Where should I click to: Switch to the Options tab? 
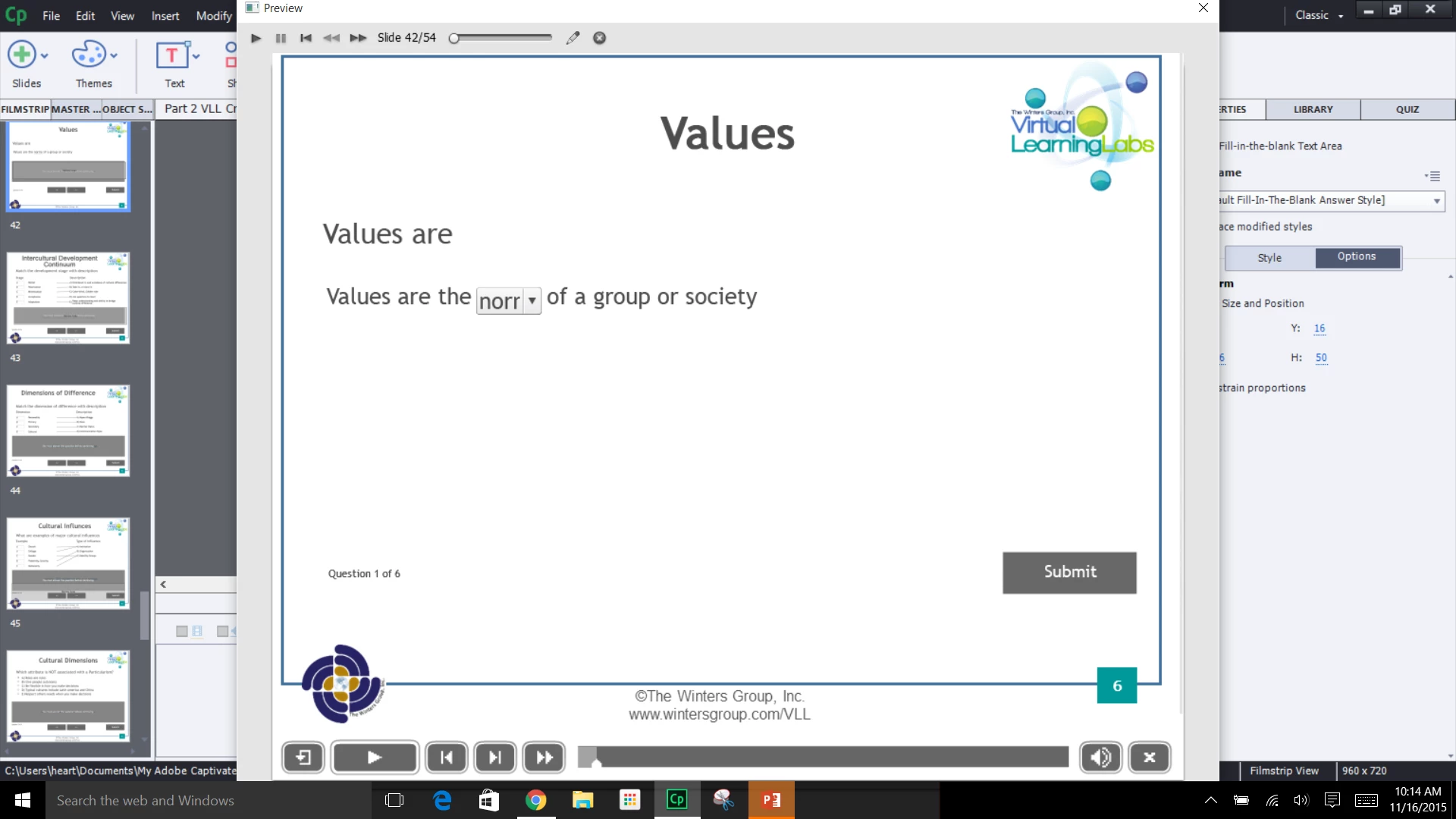[x=1357, y=257]
